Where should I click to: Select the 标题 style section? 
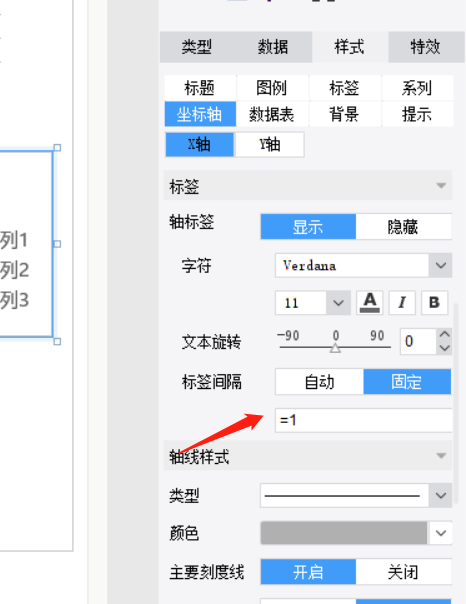[200, 88]
